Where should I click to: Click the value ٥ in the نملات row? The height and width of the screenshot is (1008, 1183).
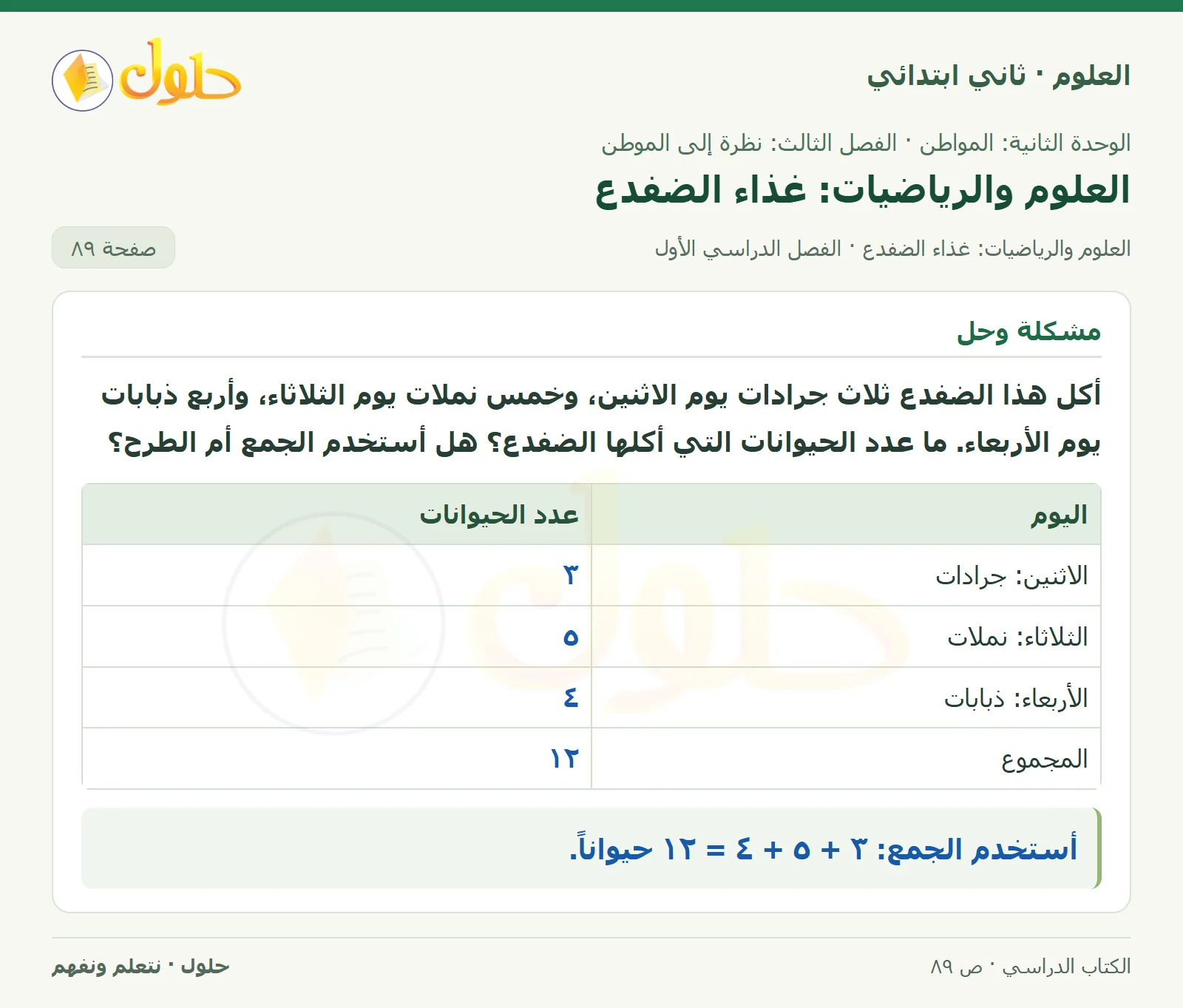[x=571, y=637]
